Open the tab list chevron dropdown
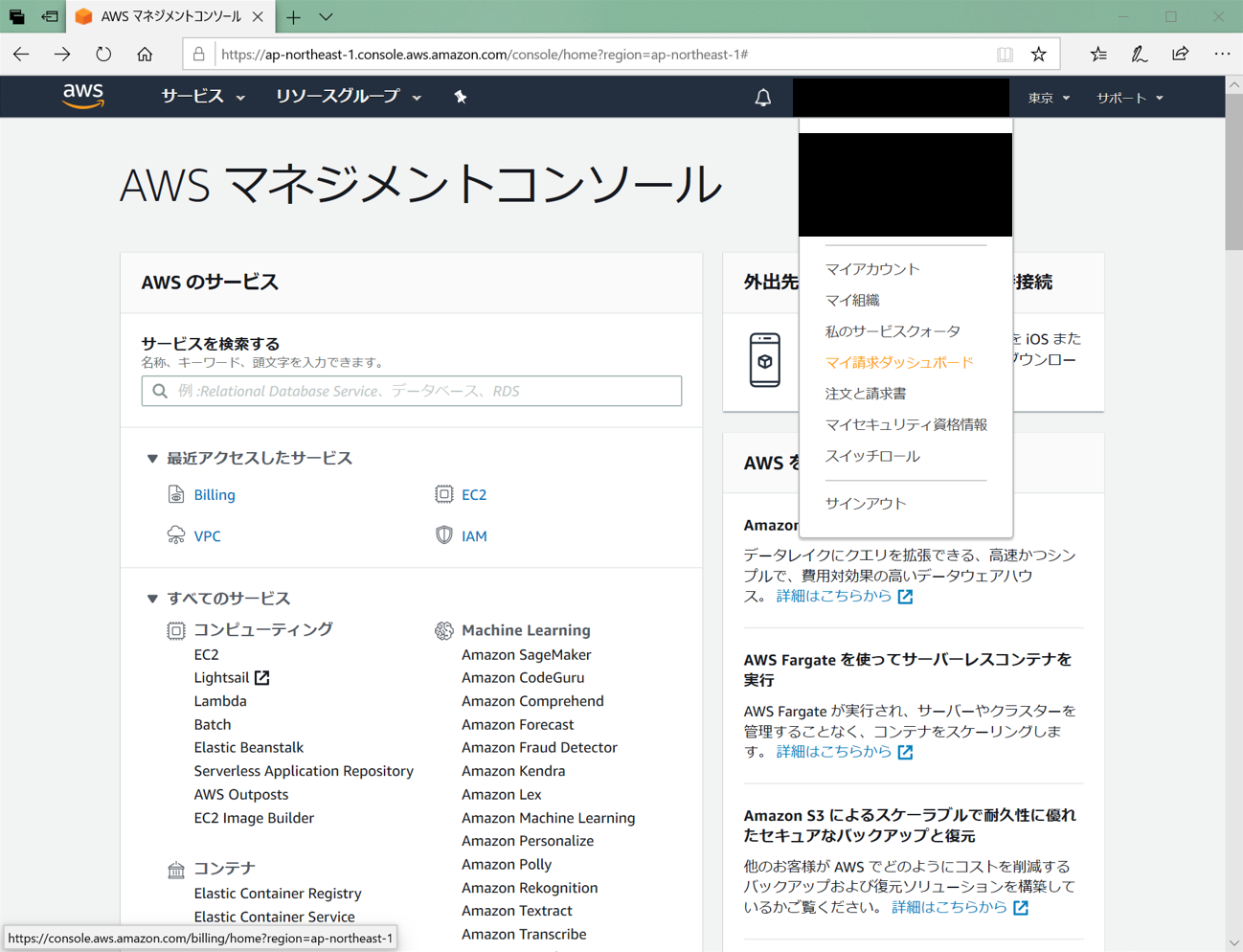Viewport: 1243px width, 952px height. coord(327,17)
